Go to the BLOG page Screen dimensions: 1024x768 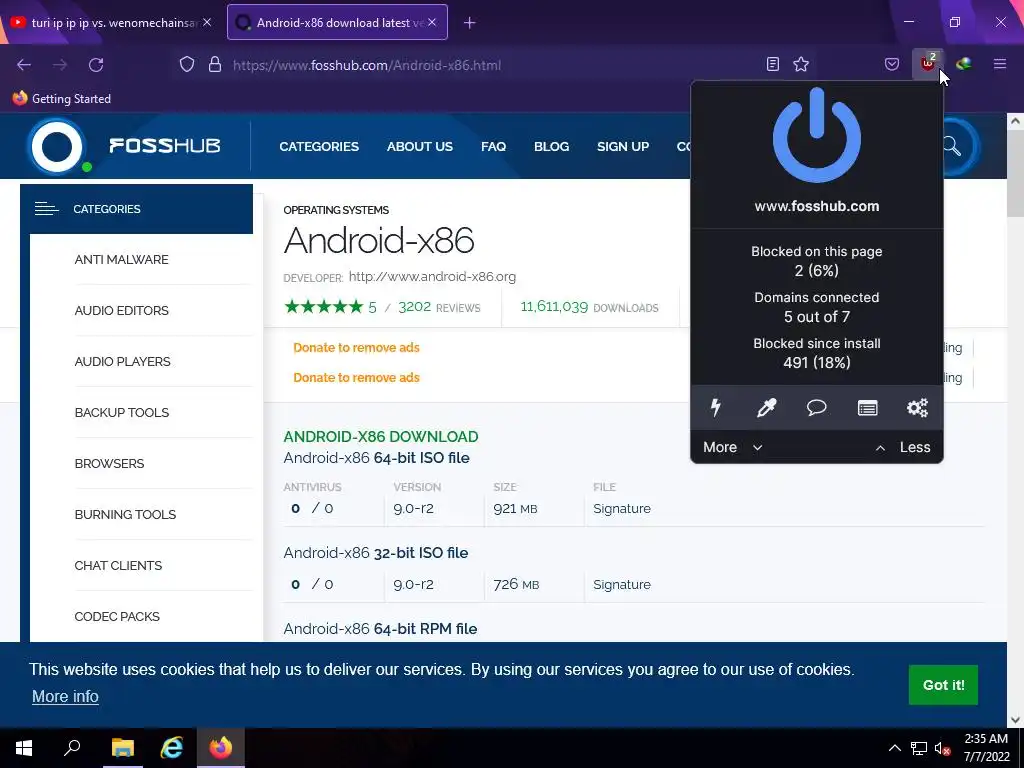551,146
